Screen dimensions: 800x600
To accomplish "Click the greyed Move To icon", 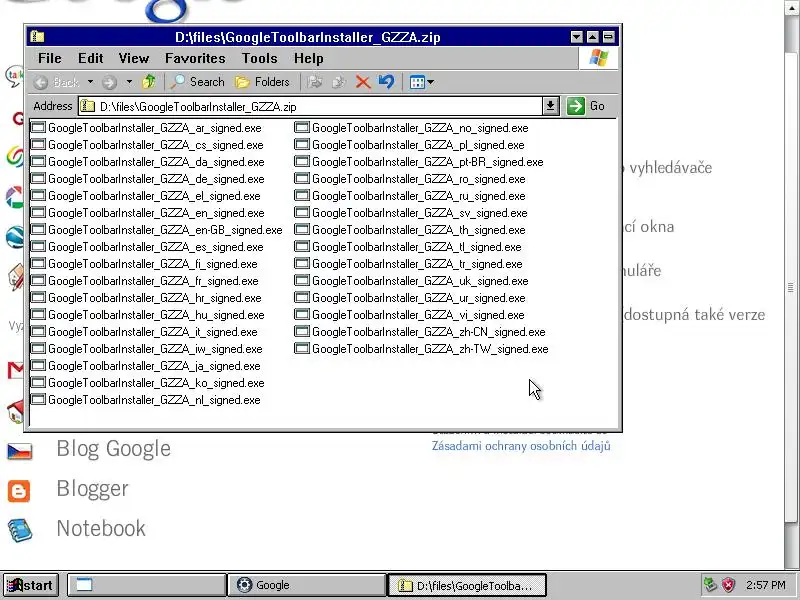I will 315,82.
